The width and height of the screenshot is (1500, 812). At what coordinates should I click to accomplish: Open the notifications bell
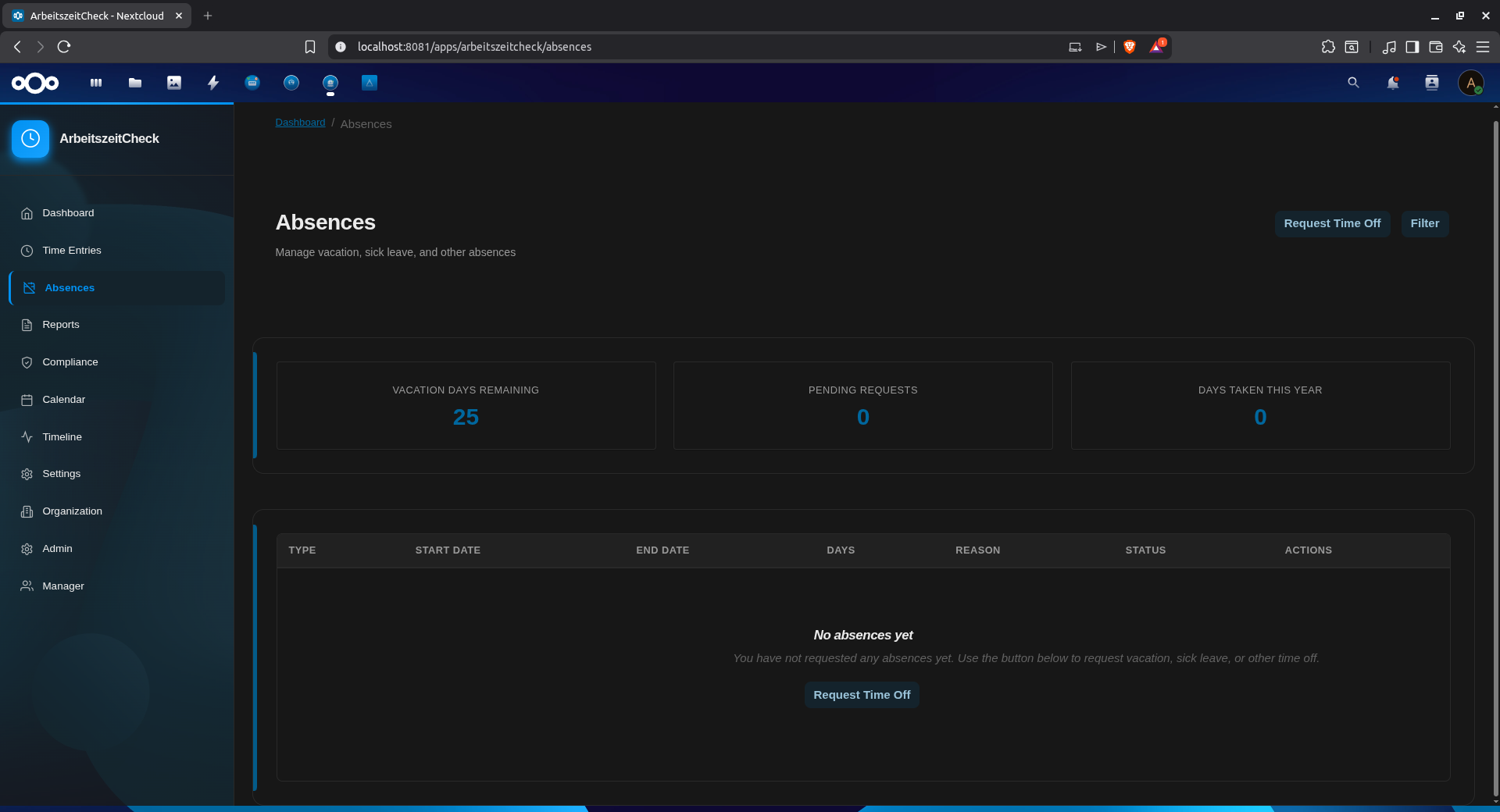(x=1392, y=83)
